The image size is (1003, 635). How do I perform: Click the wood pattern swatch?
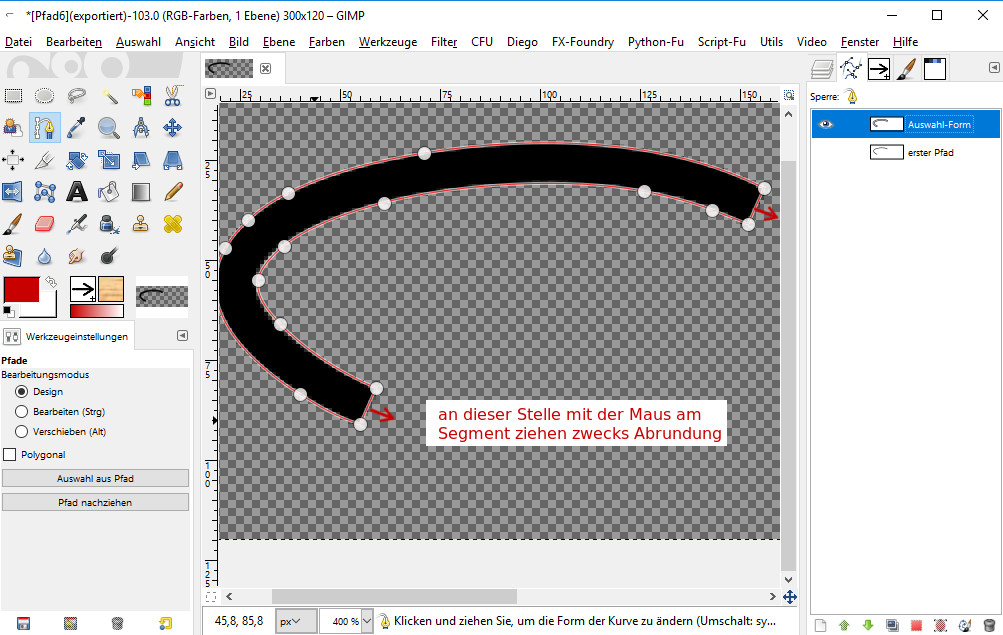tap(111, 289)
